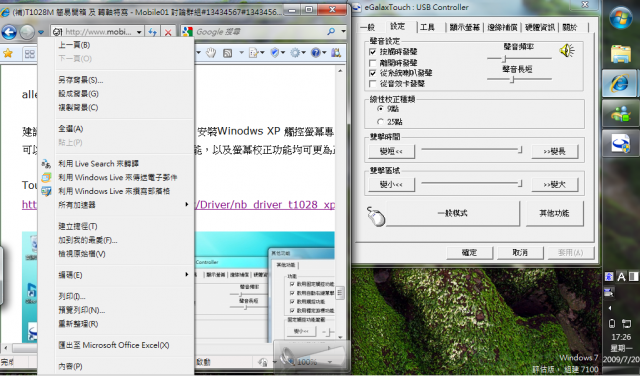Click the 變小<< double-click area button
Screen dimensions: 640x376
391,185
